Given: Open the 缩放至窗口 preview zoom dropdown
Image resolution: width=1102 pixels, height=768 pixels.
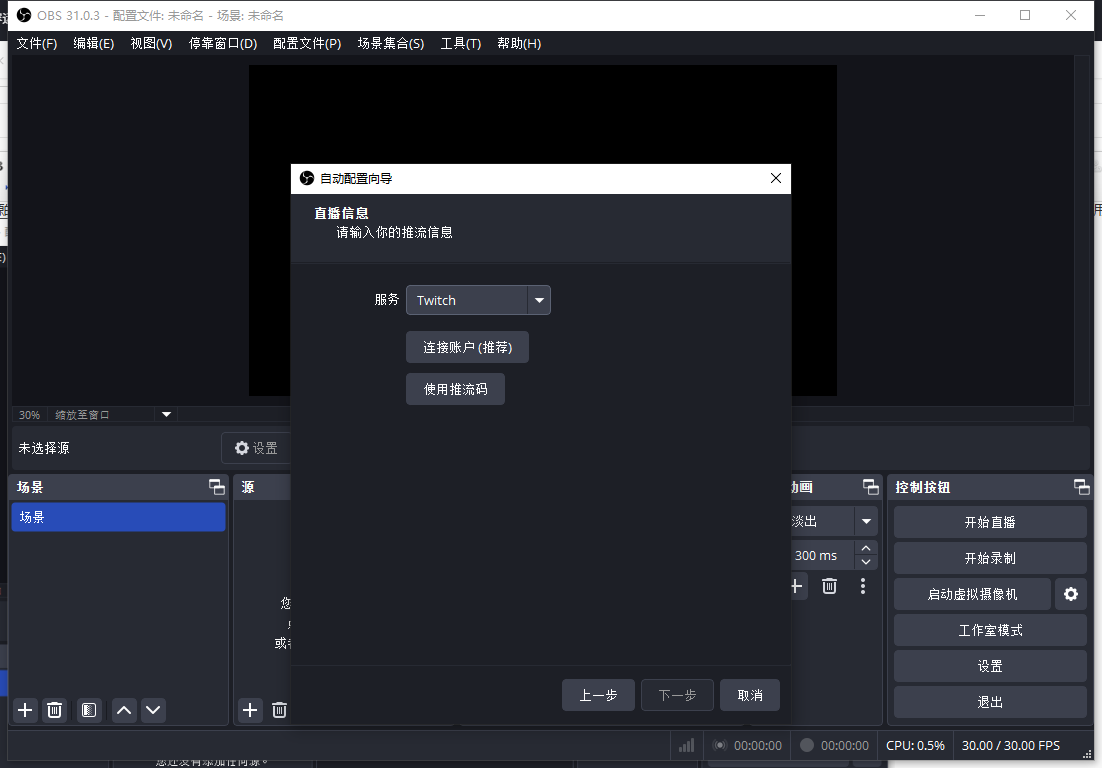Looking at the screenshot, I should point(166,414).
